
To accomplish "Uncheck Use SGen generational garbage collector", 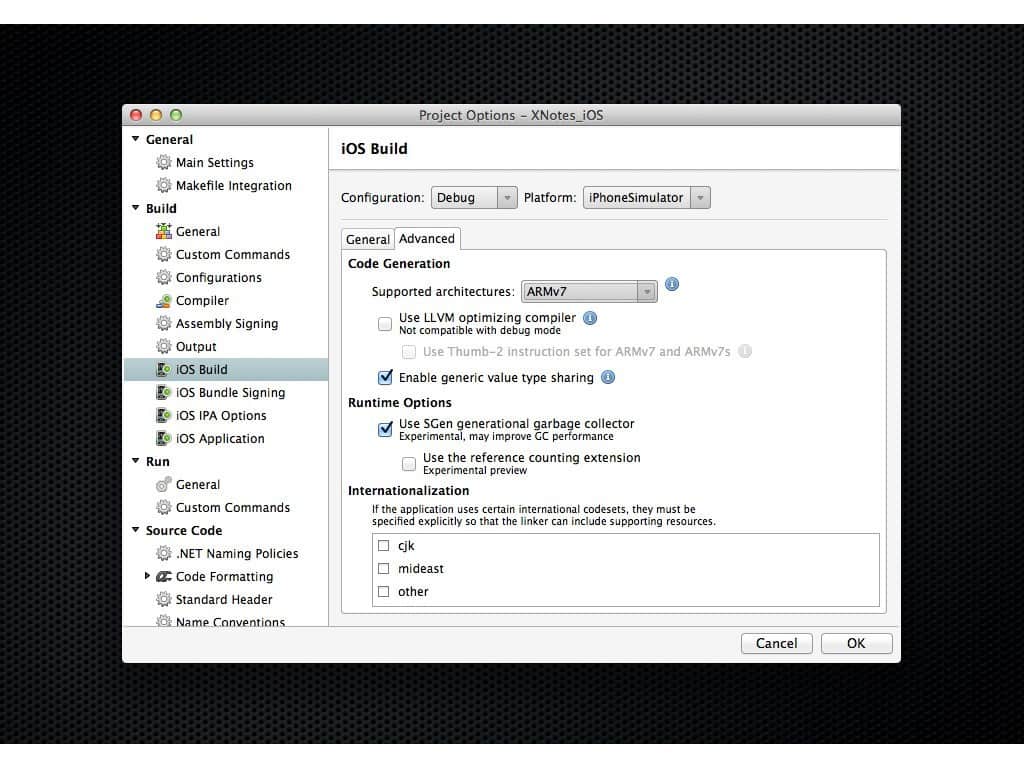I will 385,429.
